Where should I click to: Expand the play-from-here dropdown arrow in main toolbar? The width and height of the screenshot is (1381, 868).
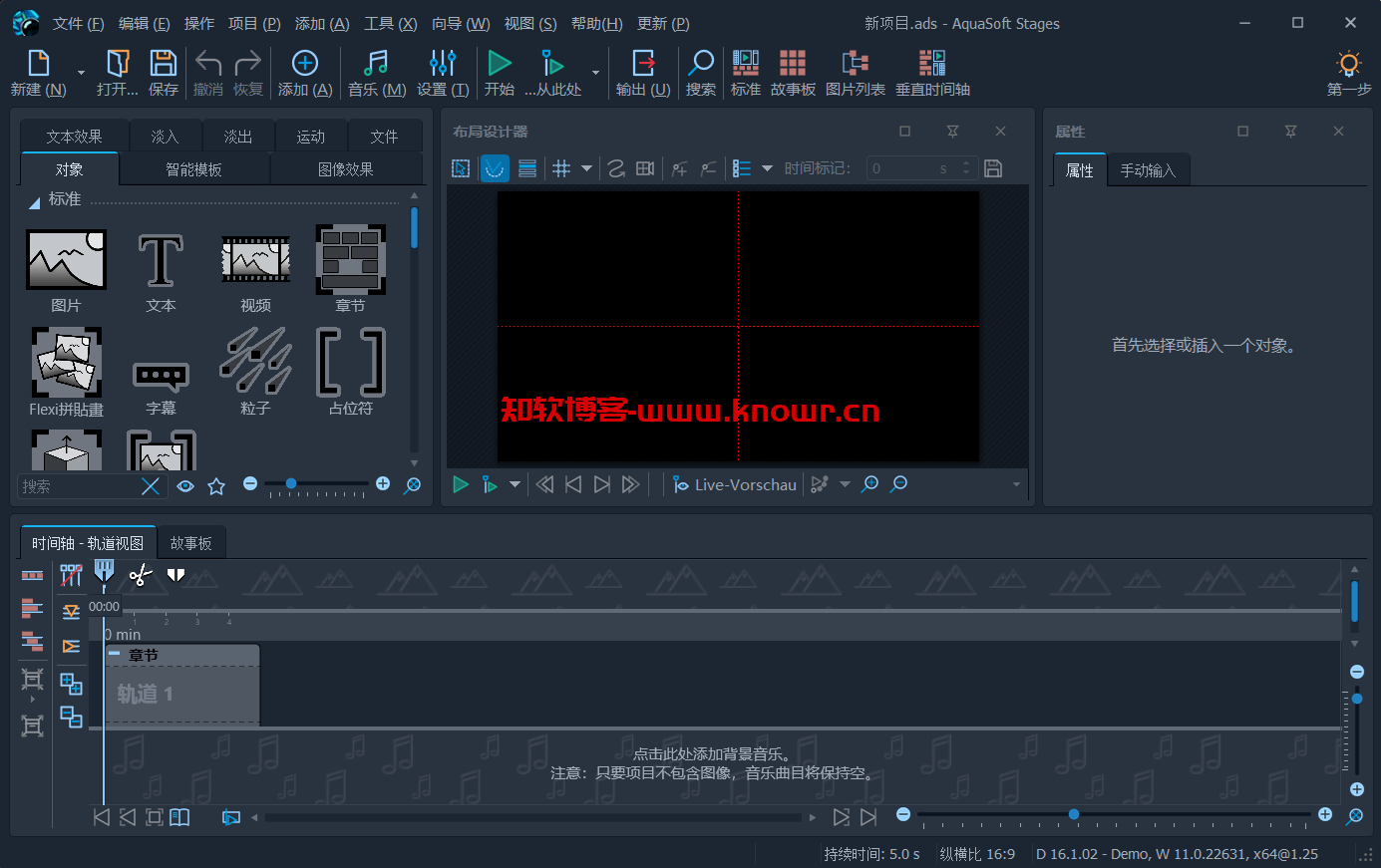tap(595, 73)
